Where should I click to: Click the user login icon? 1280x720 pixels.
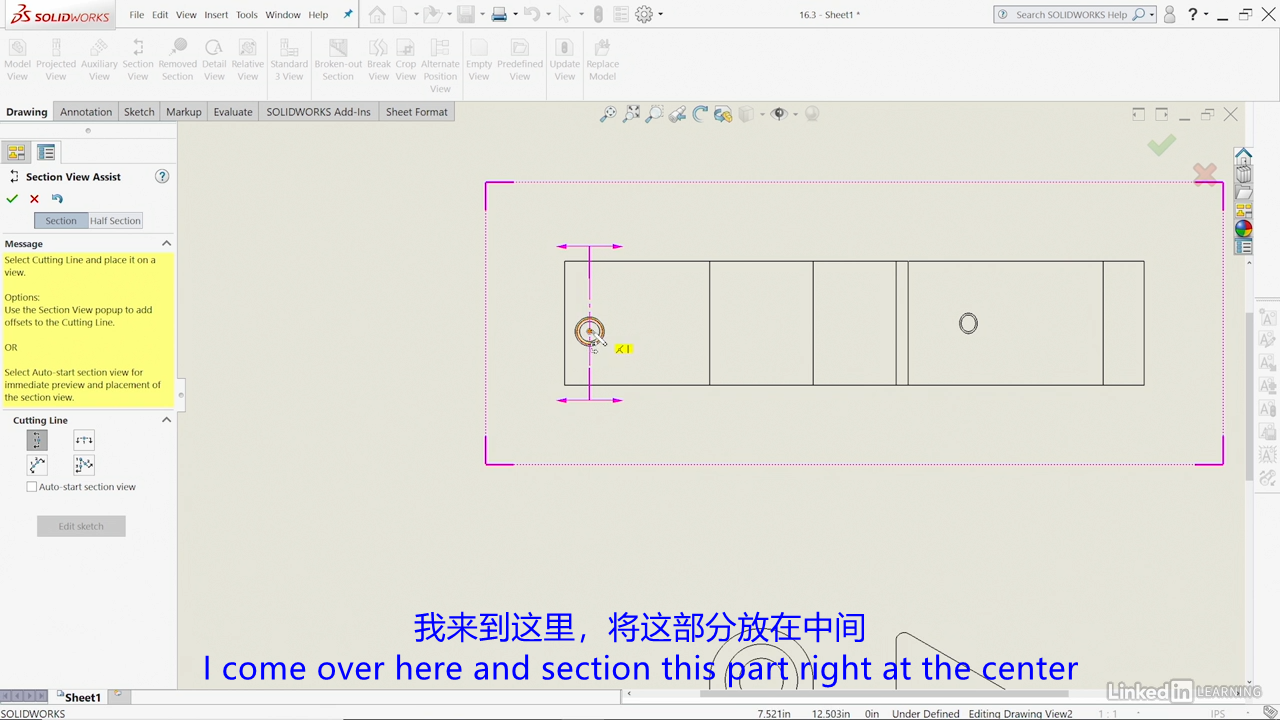(1169, 14)
